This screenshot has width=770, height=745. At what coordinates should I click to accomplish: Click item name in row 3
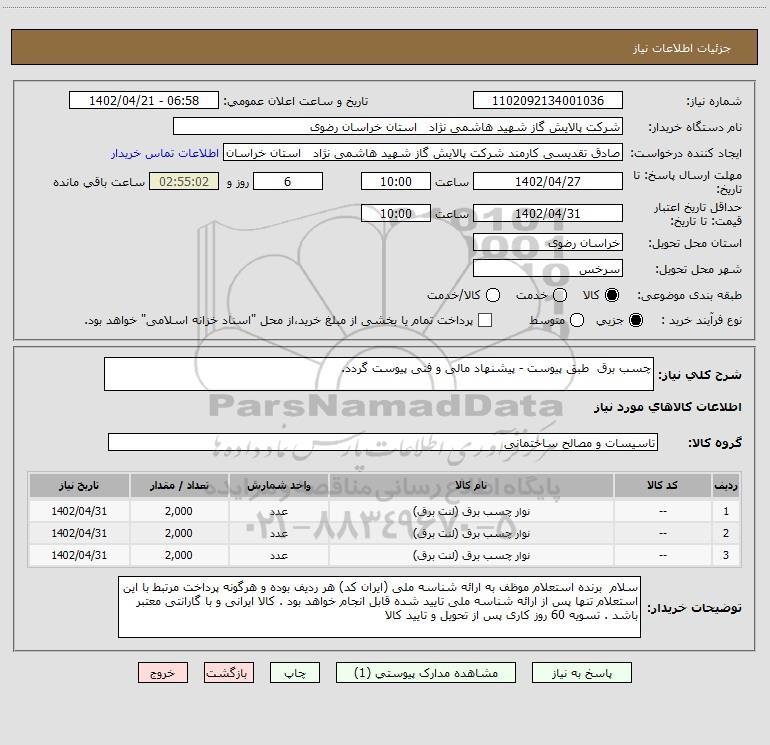[x=471, y=555]
